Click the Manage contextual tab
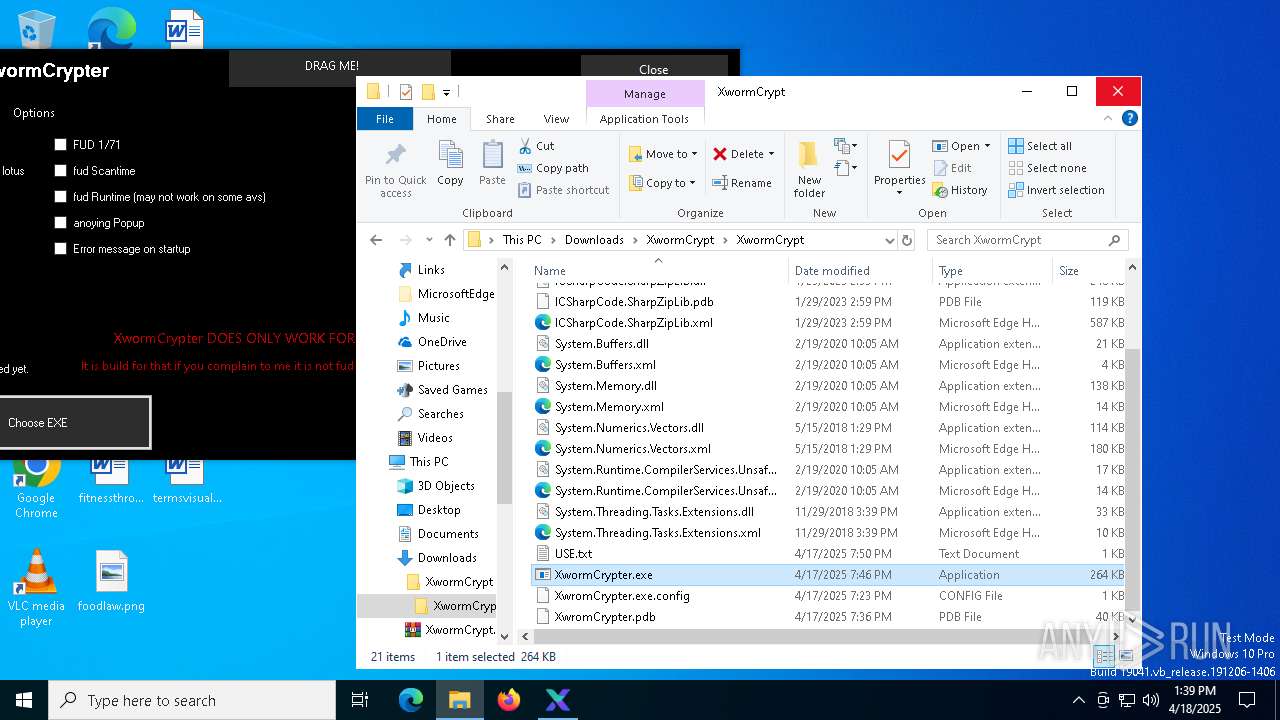Viewport: 1280px width, 720px height. [644, 93]
